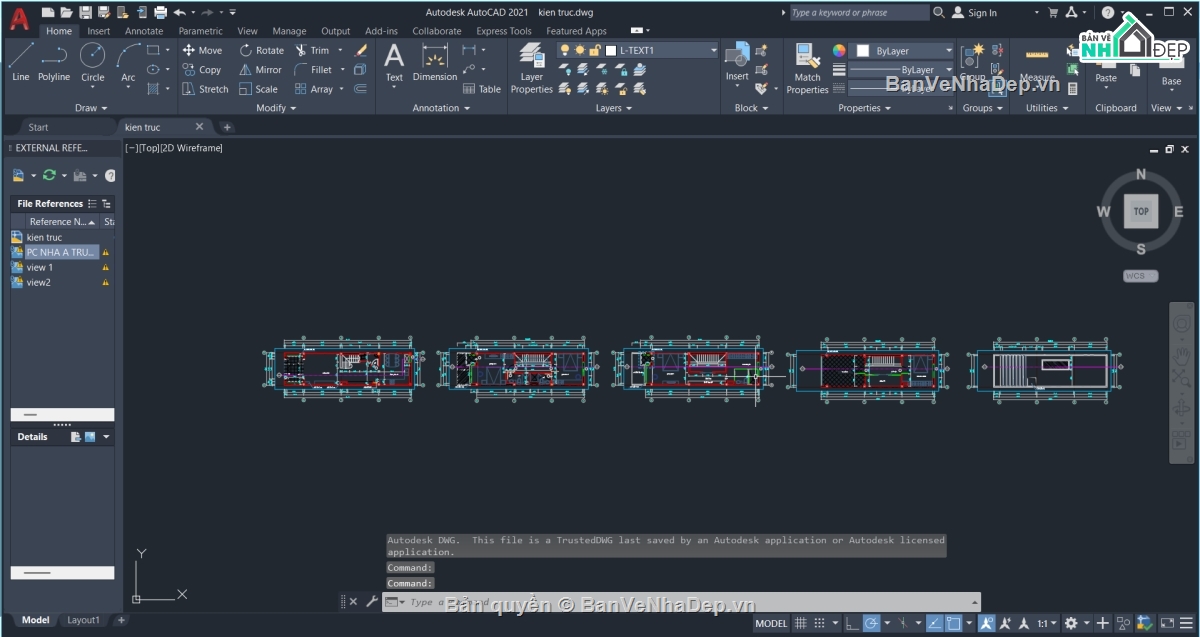Expand the Draw panel flyout
1200x637 pixels.
coord(91,108)
